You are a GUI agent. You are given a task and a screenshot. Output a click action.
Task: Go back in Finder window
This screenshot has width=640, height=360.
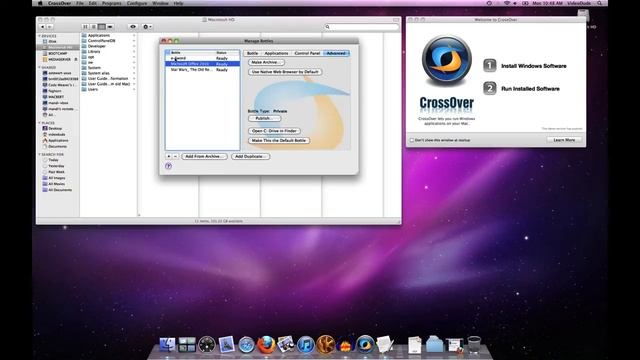click(42, 27)
